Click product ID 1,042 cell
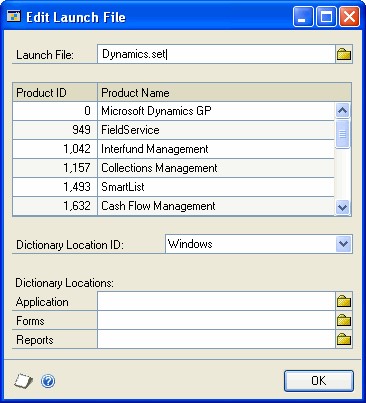The width and height of the screenshot is (366, 403). 55,149
